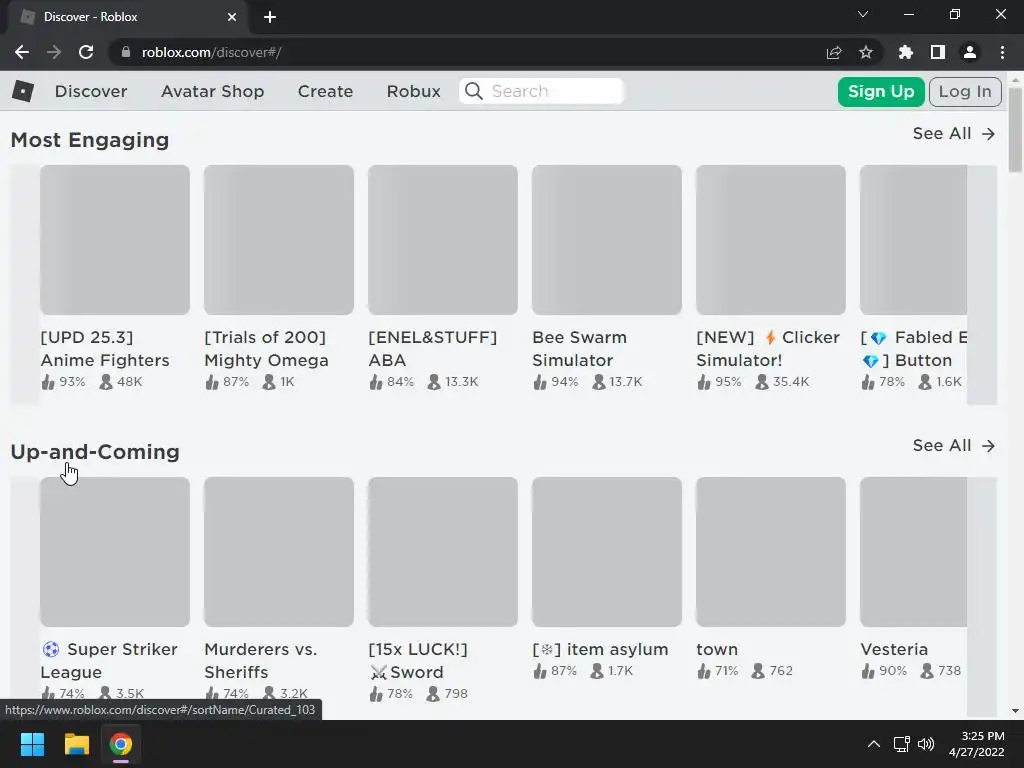Click See All for Most Engaging
Image resolution: width=1024 pixels, height=768 pixels.
coord(953,134)
